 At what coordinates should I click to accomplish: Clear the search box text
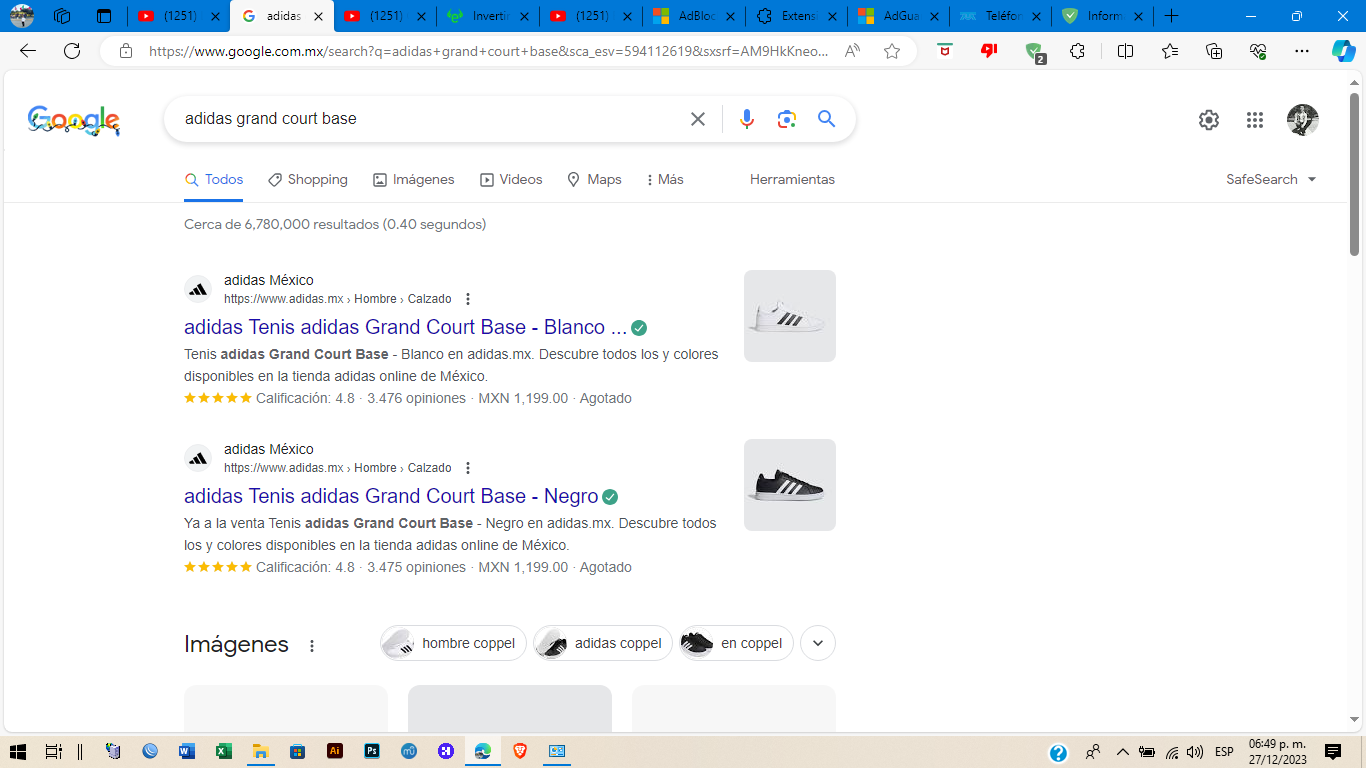click(698, 119)
